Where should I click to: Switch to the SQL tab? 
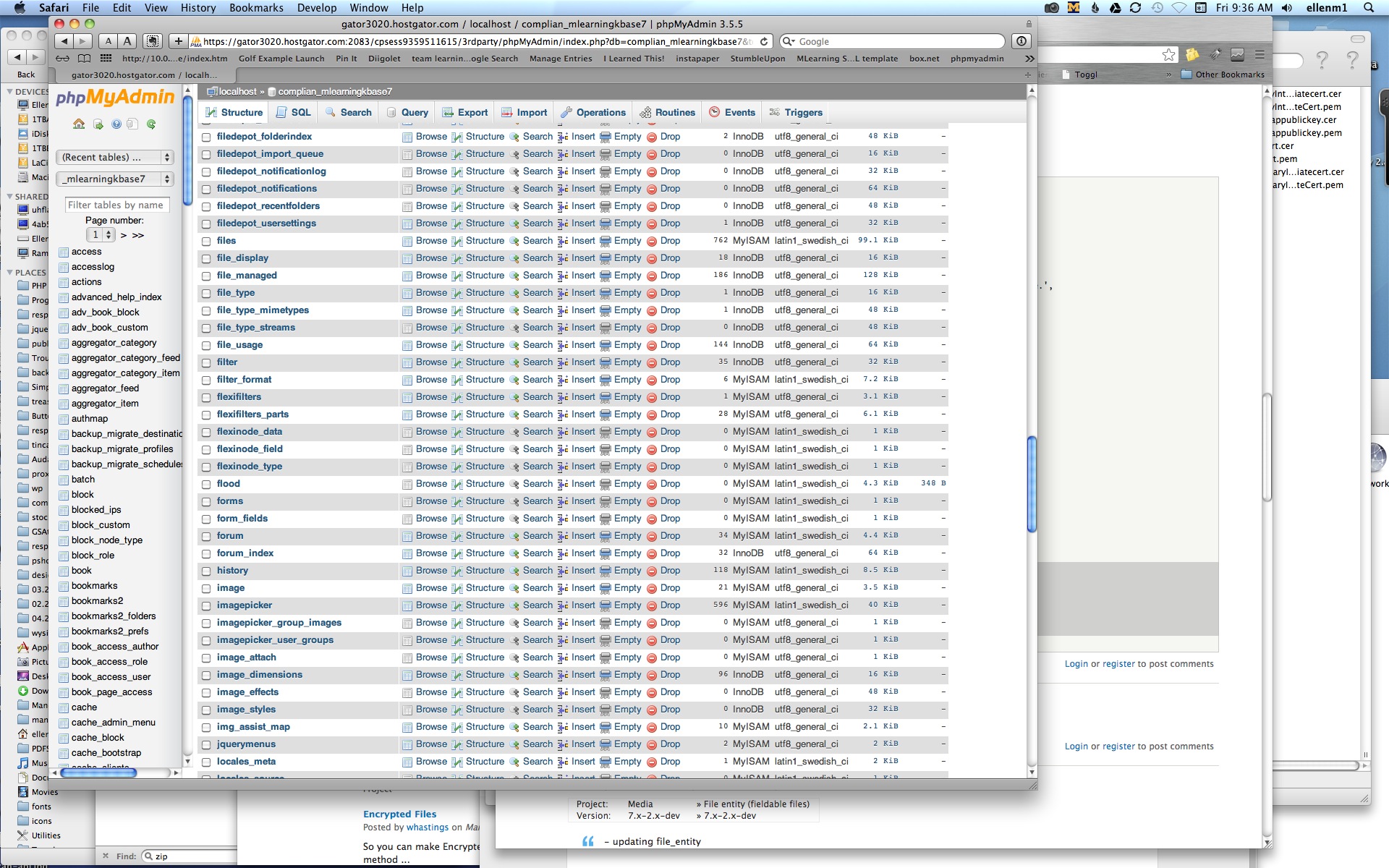[x=294, y=112]
